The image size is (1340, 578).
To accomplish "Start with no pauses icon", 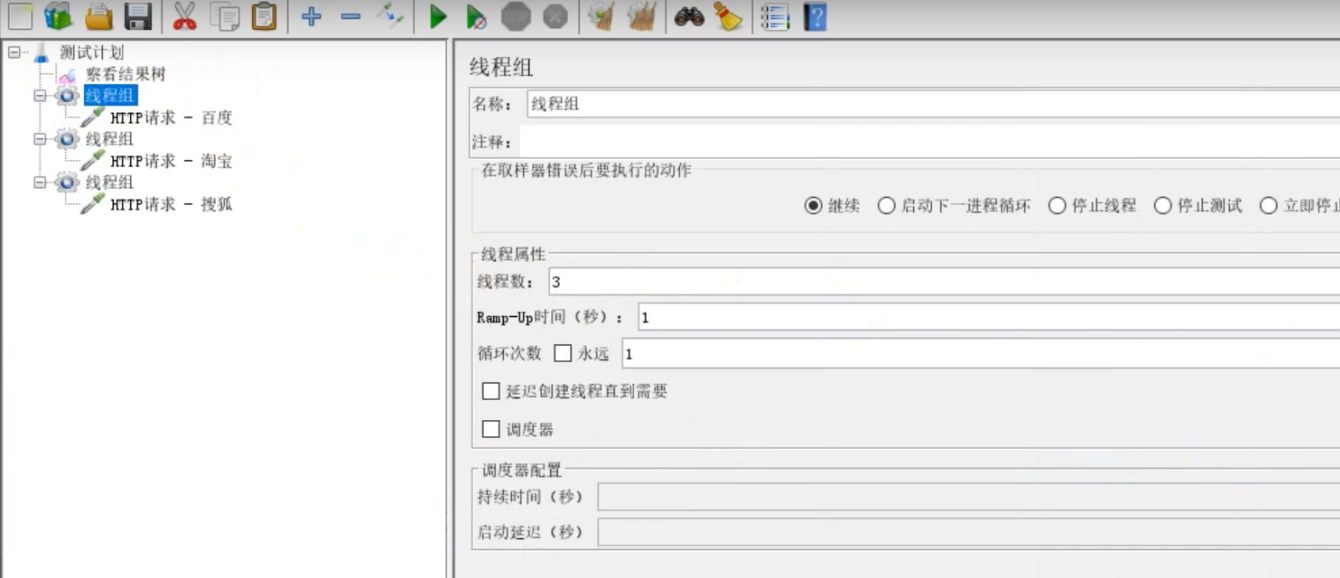I will click(477, 16).
